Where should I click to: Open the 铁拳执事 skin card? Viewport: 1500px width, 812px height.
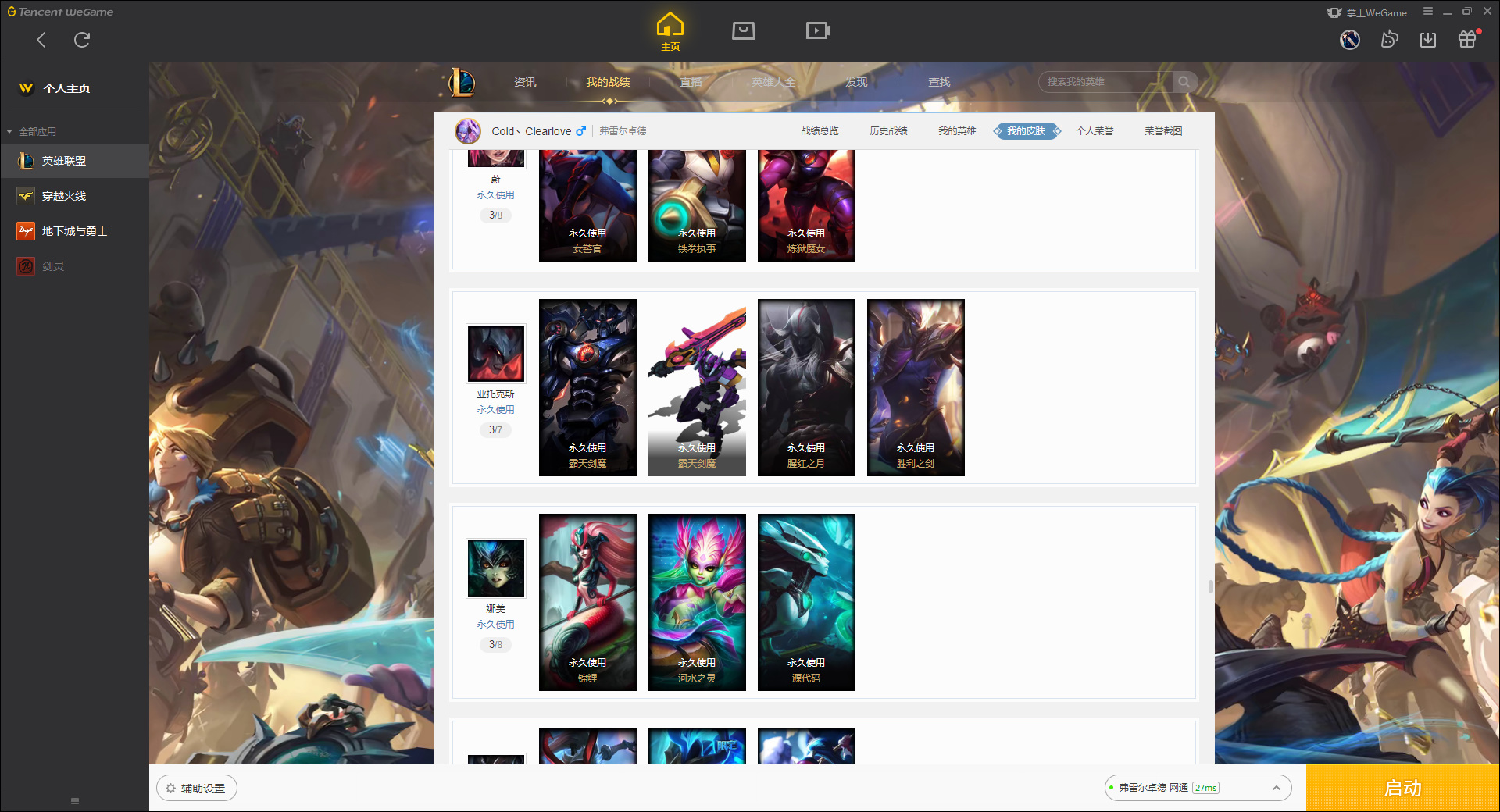pyautogui.click(x=697, y=205)
